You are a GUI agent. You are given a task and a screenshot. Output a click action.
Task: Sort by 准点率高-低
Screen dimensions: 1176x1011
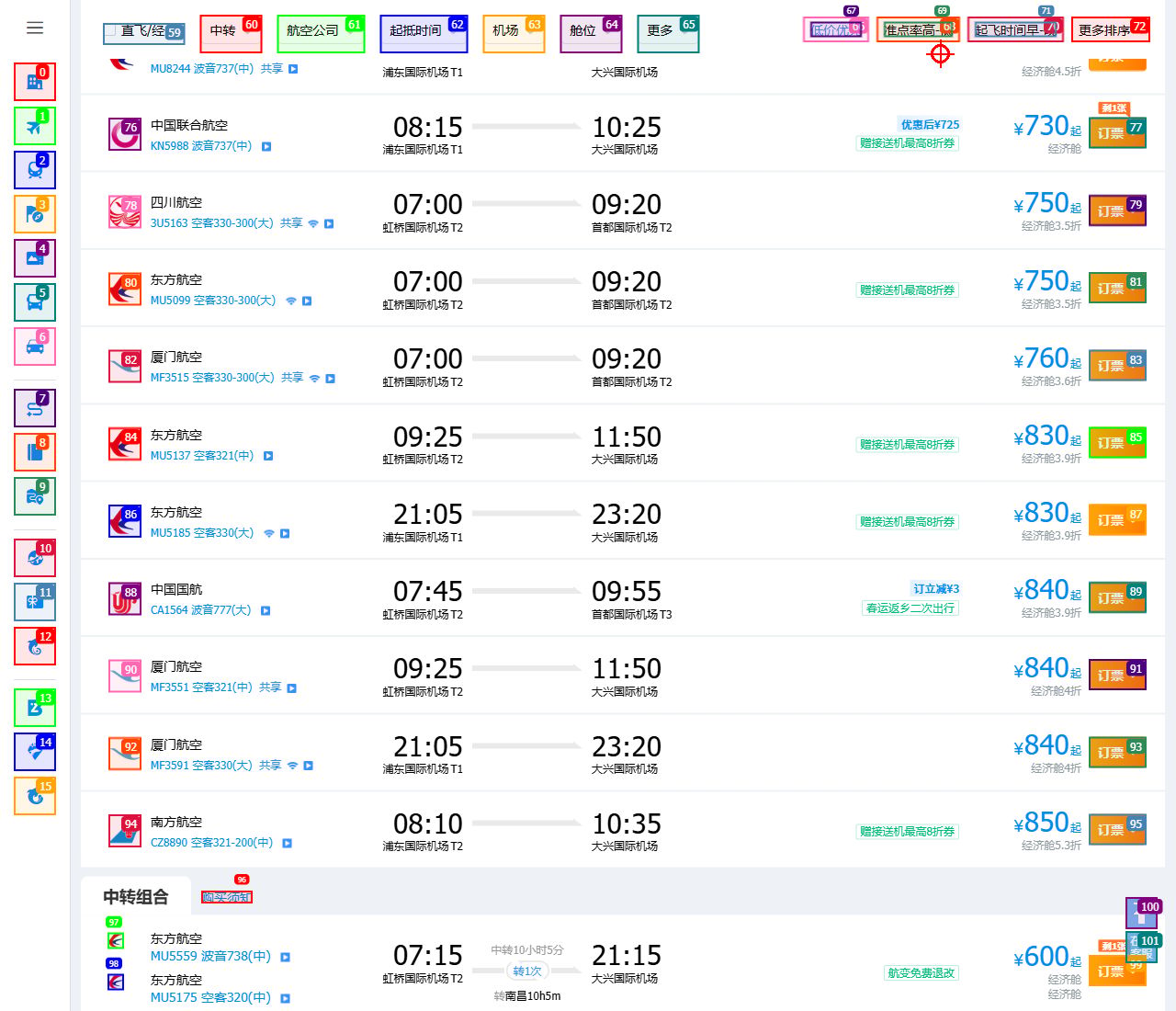pyautogui.click(x=918, y=29)
